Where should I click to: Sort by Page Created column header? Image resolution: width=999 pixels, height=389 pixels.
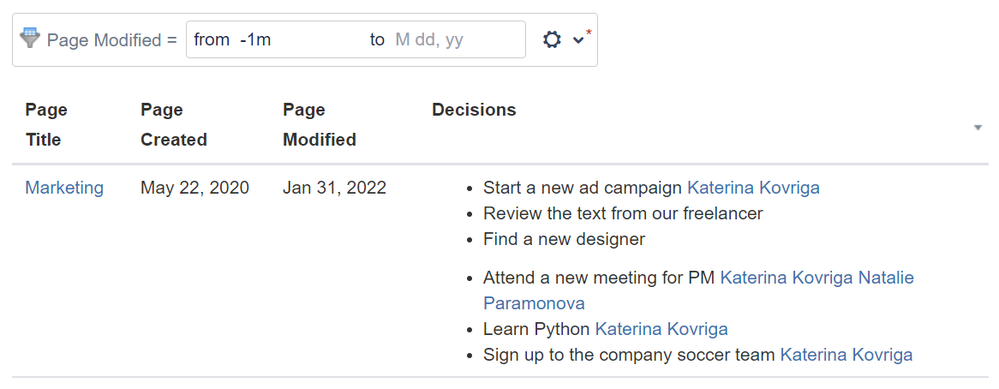click(x=174, y=125)
